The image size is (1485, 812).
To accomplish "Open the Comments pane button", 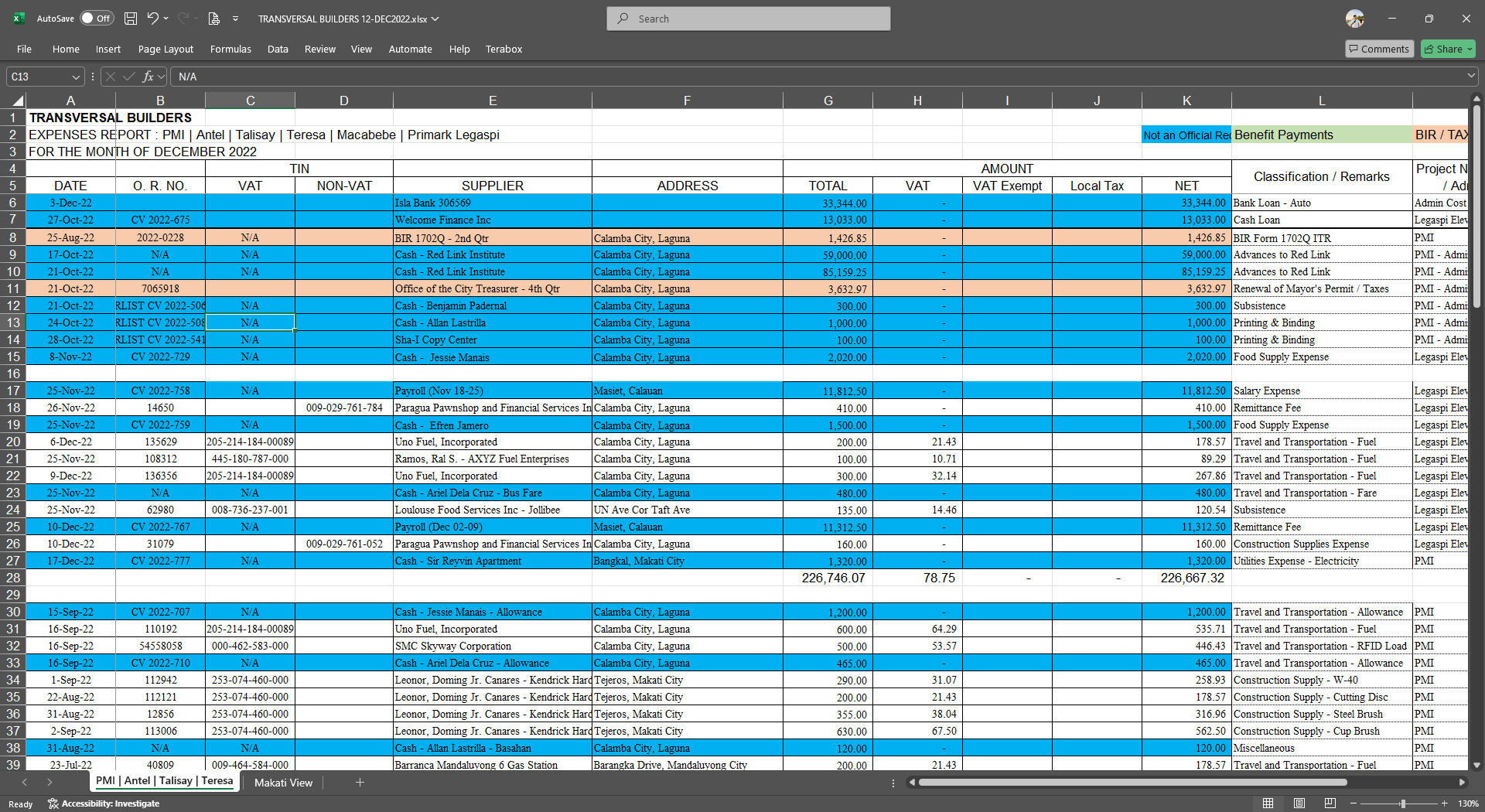I will (x=1379, y=49).
